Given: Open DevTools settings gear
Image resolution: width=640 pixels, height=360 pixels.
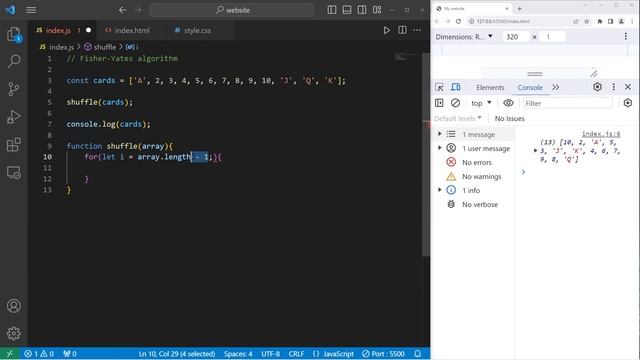Looking at the screenshot, I should click(x=597, y=87).
